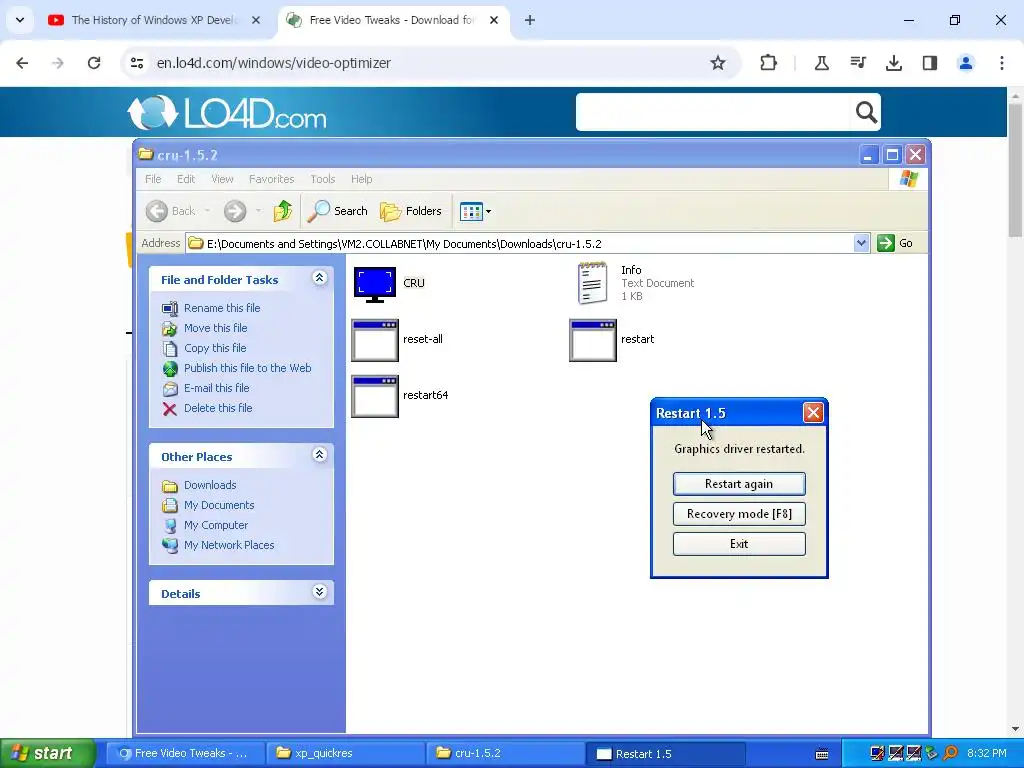The height and width of the screenshot is (768, 1024).
Task: Open the Explorer File menu
Action: [x=153, y=179]
